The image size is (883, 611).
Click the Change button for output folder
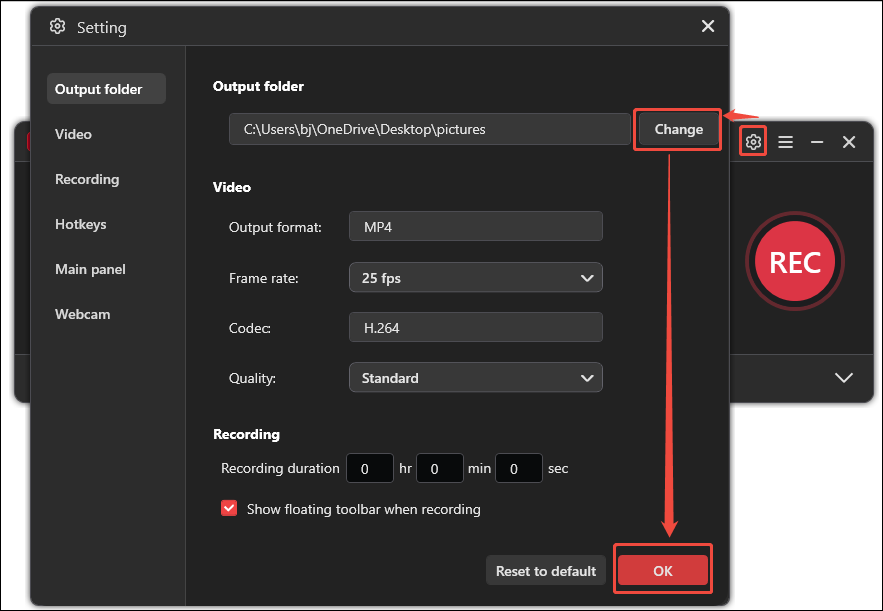pyautogui.click(x=677, y=129)
